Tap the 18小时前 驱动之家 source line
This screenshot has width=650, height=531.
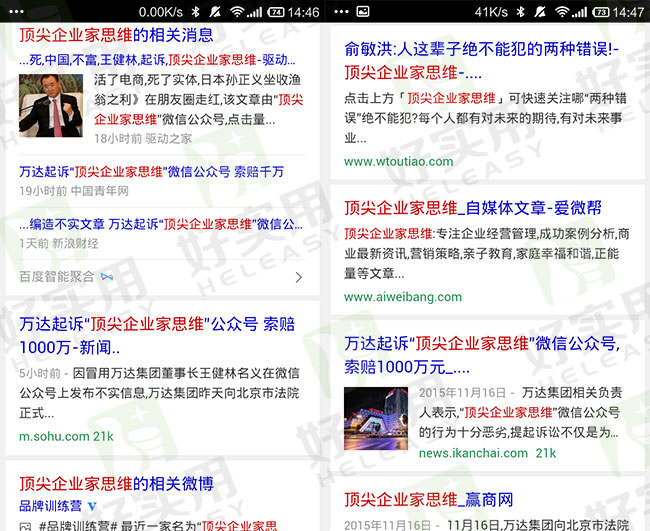click(x=143, y=138)
